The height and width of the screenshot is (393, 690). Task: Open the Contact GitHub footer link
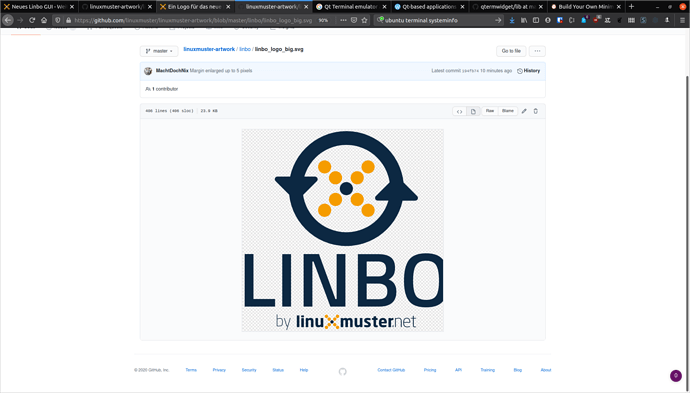click(391, 370)
